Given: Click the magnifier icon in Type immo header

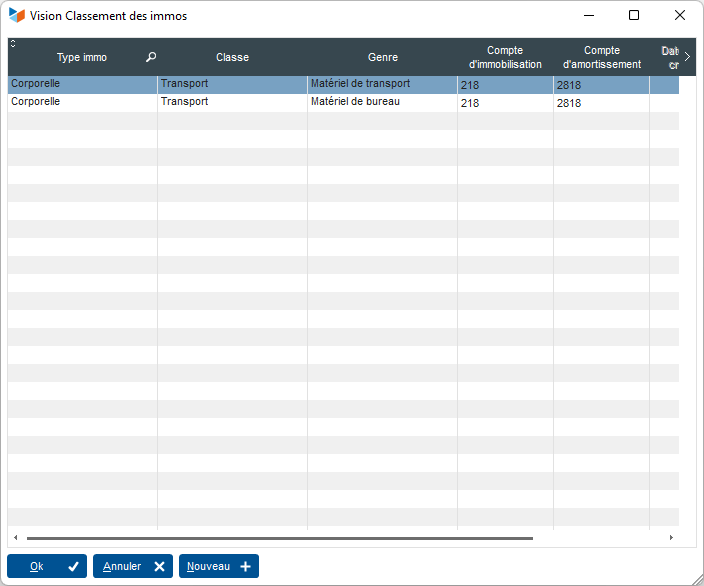Looking at the screenshot, I should [151, 58].
